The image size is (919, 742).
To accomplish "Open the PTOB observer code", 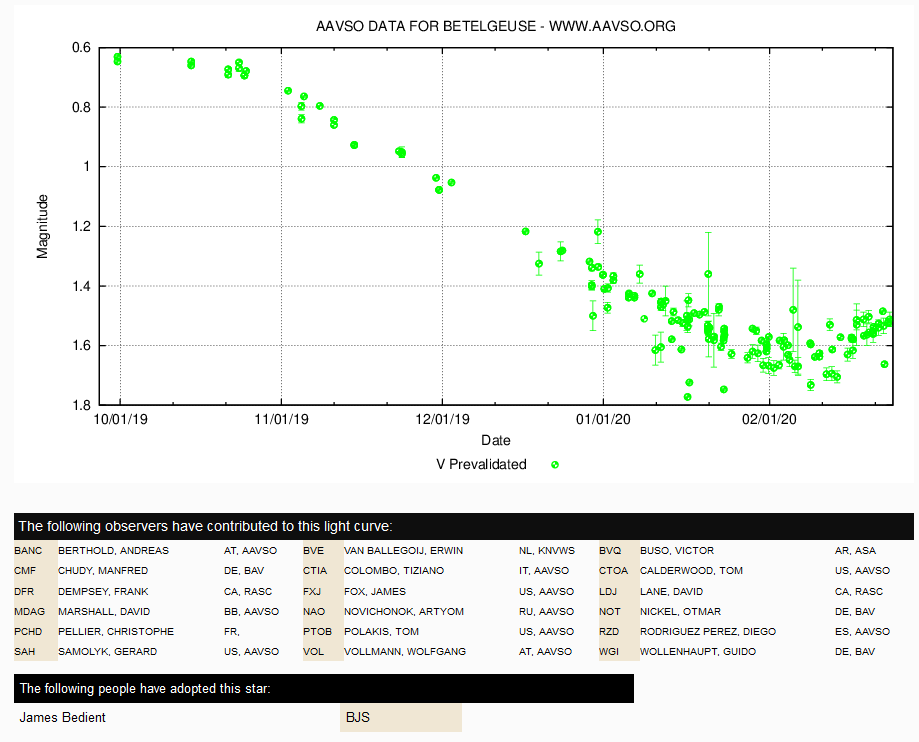I will click(317, 631).
